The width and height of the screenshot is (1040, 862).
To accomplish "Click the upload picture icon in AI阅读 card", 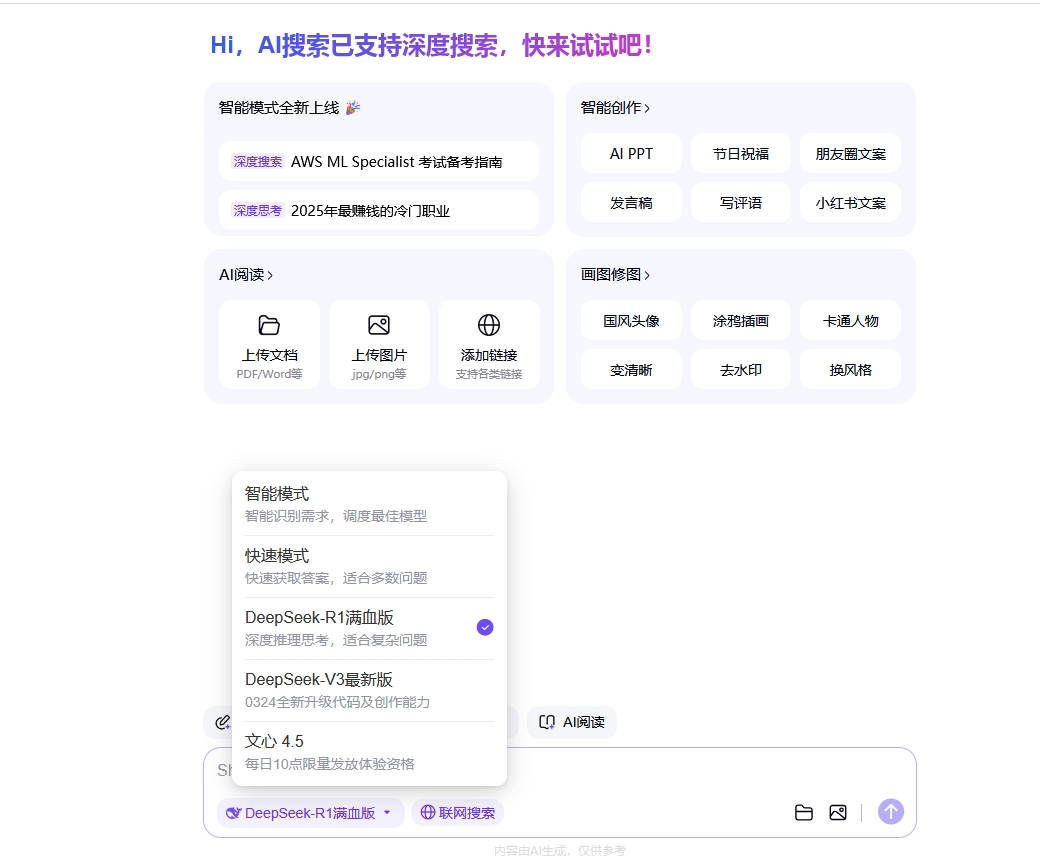I will click(x=379, y=325).
